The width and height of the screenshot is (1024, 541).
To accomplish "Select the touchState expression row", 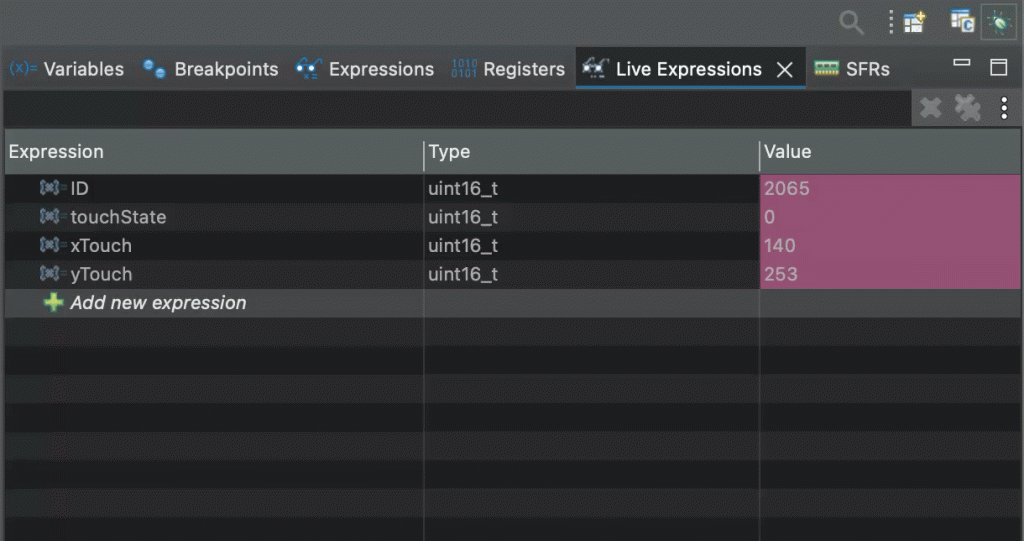I will [117, 217].
